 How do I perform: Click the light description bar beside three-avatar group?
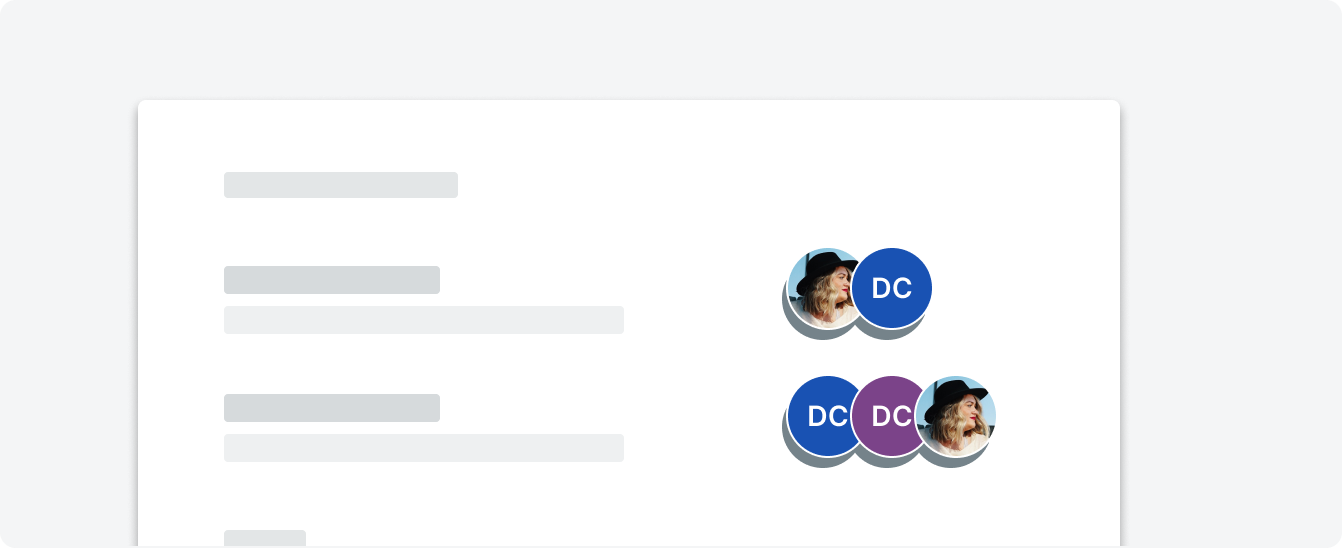(x=424, y=448)
